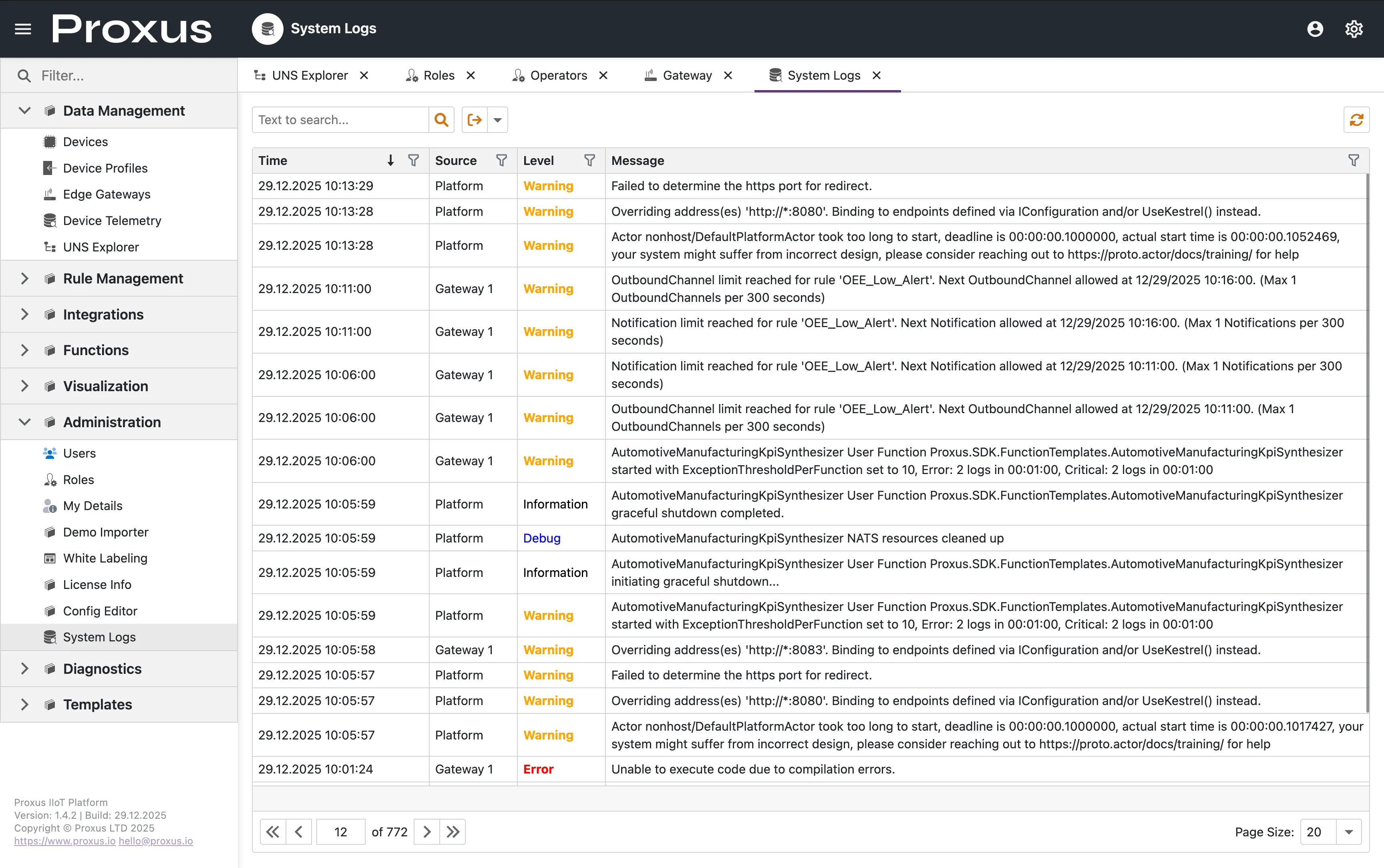Image resolution: width=1384 pixels, height=868 pixels.
Task: Click the settings gear icon
Action: click(x=1354, y=28)
